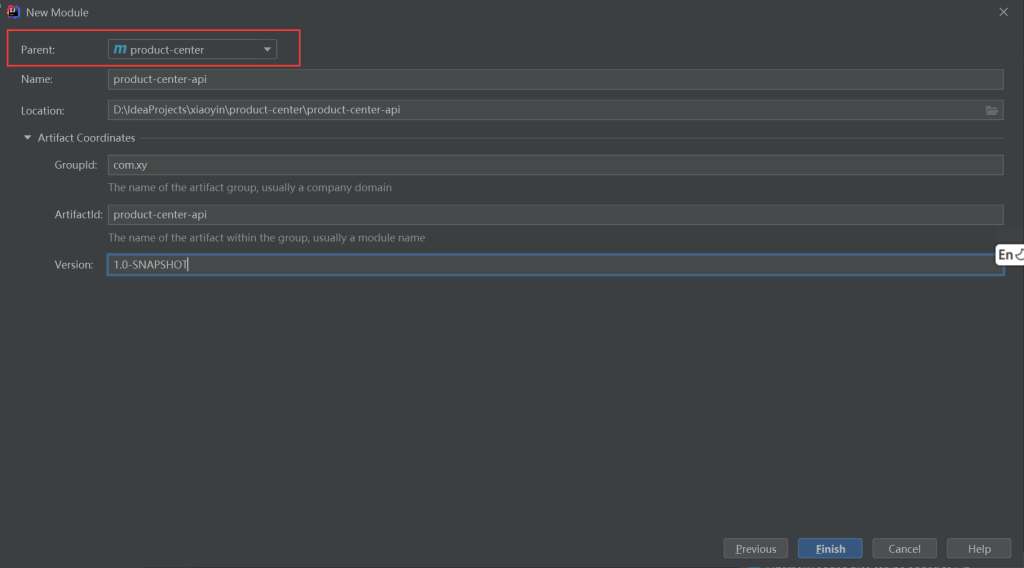Click the 'Artifact Coordinates' heading text
This screenshot has width=1024, height=568.
[86, 138]
